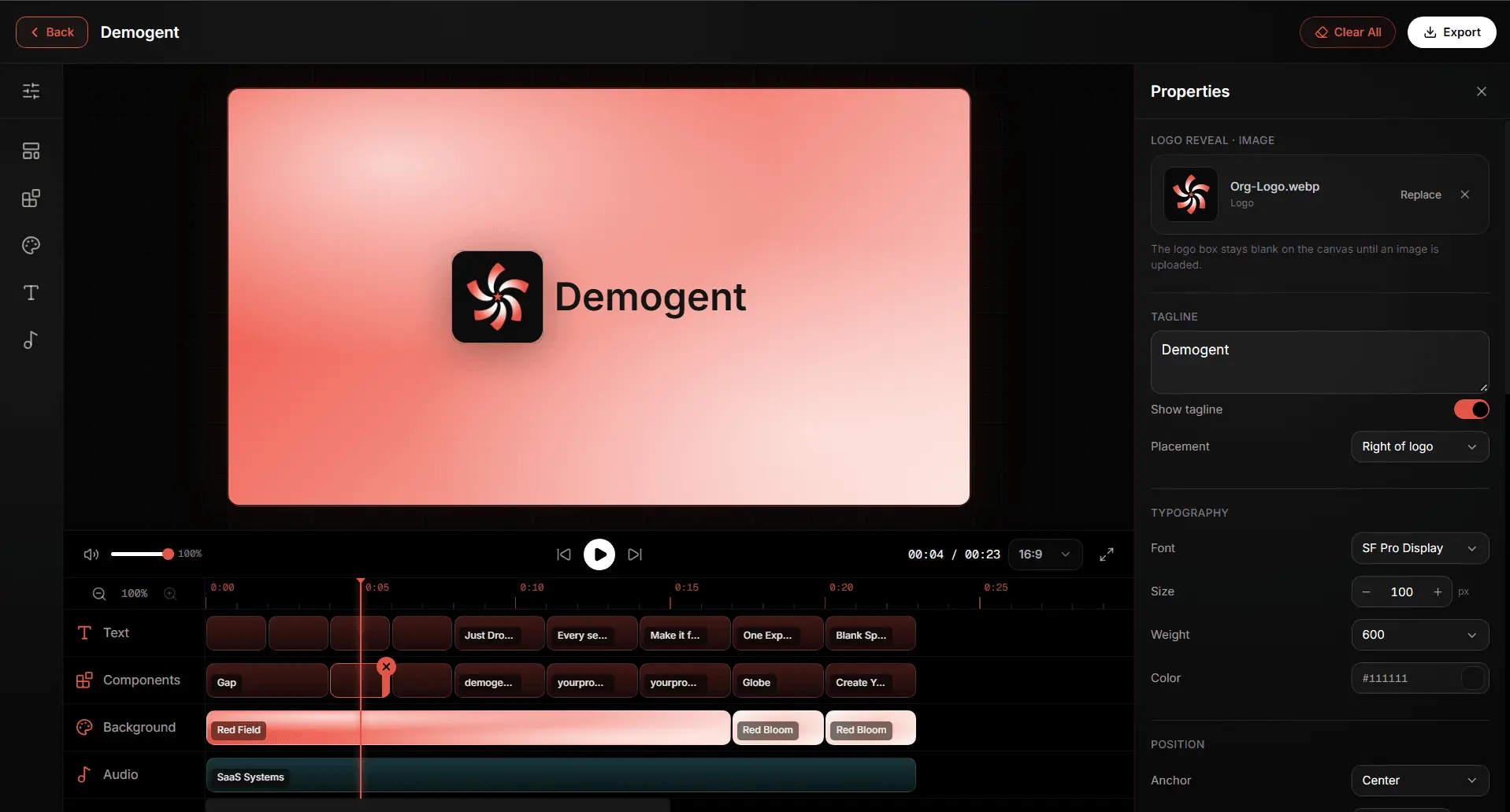Open the background palette panel in sidebar
The image size is (1510, 812).
click(31, 246)
